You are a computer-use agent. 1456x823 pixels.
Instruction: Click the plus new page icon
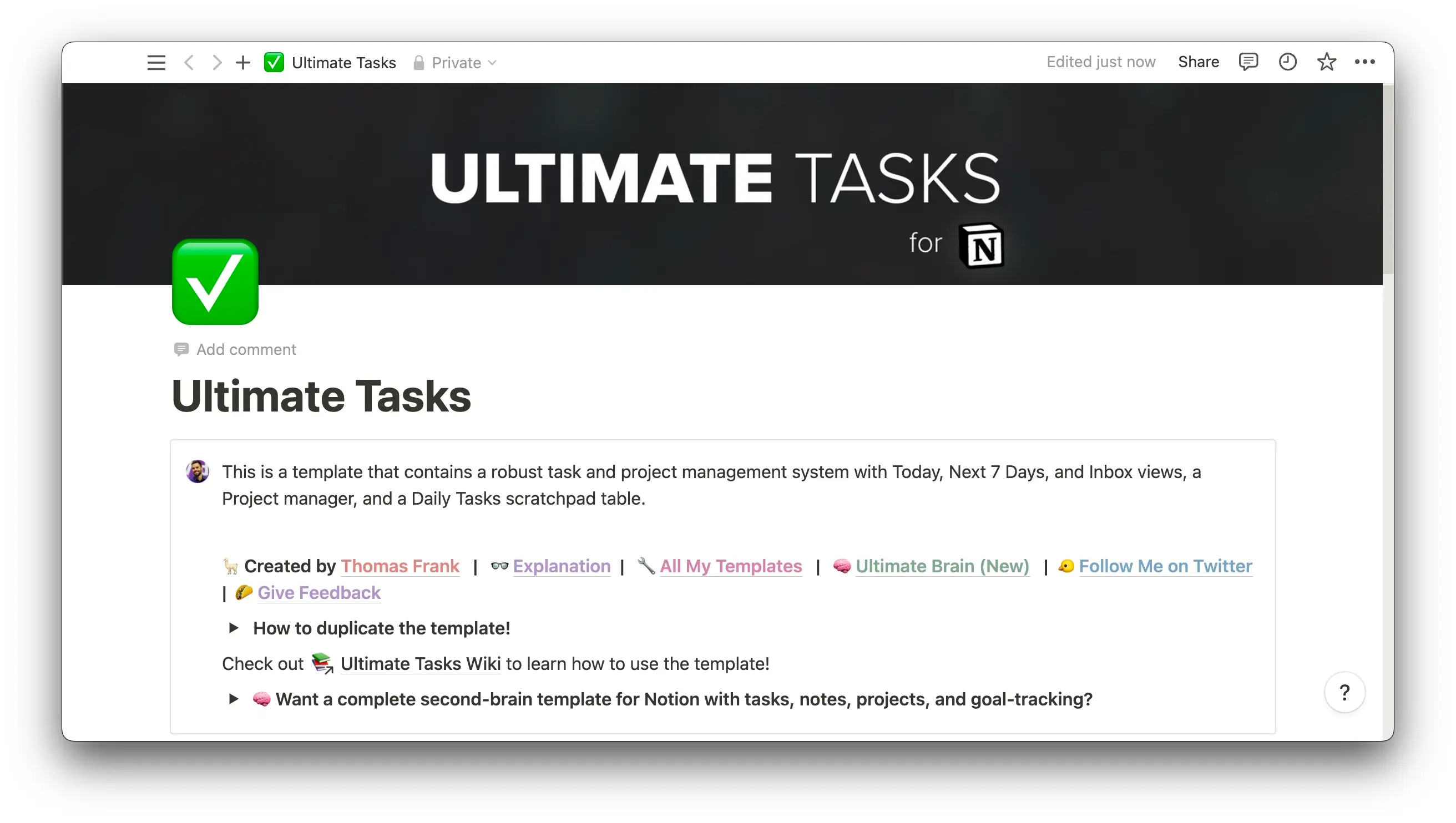tap(242, 62)
